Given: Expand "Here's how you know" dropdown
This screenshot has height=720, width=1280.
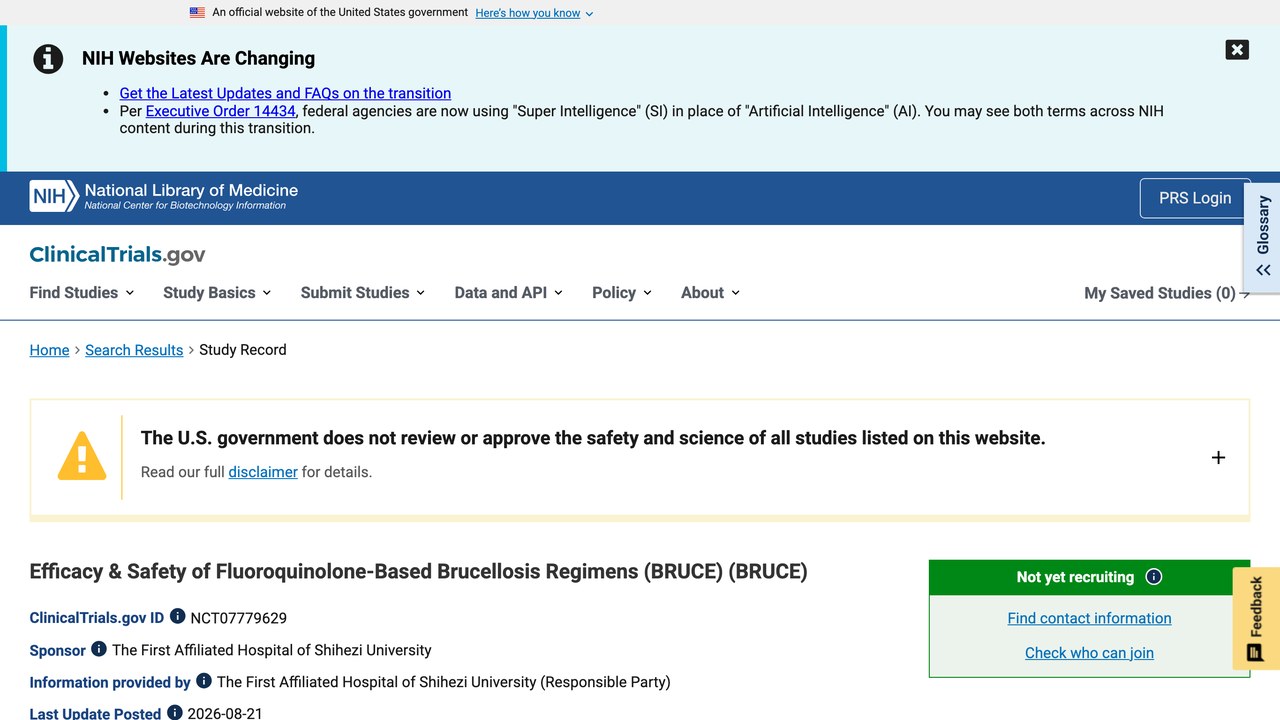Looking at the screenshot, I should click(534, 13).
